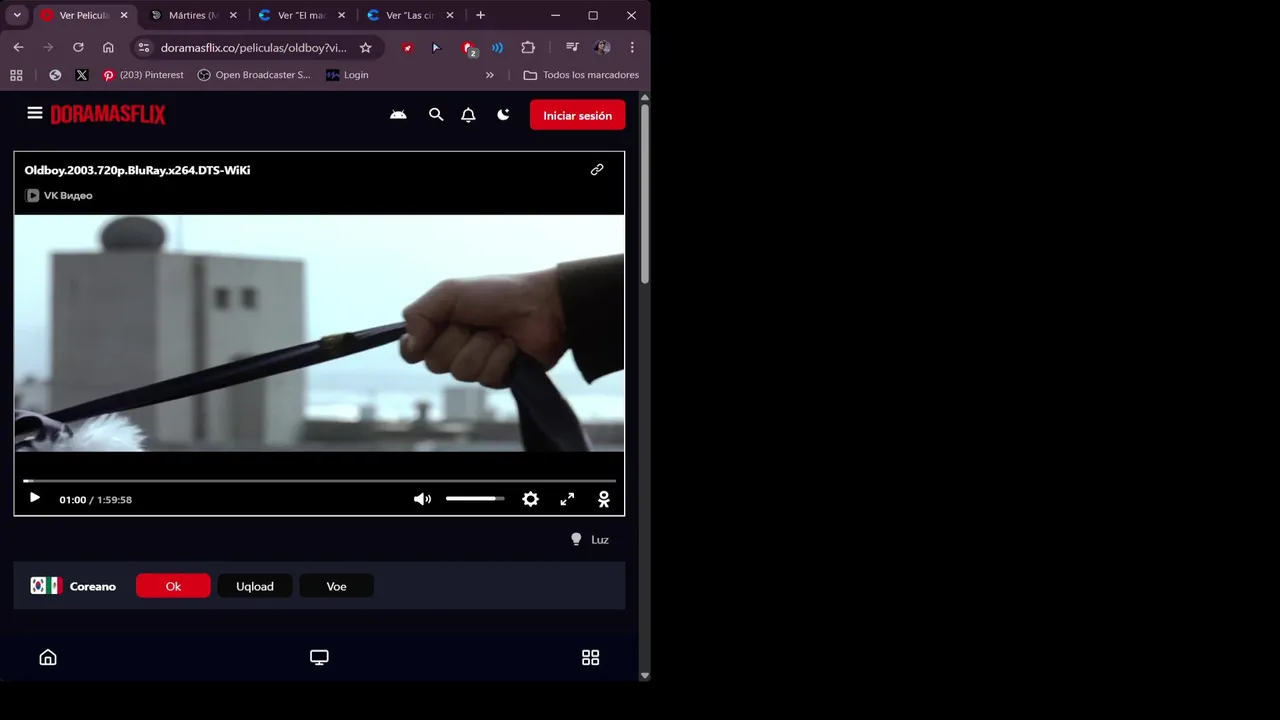Open the globe bookmark

(x=55, y=75)
